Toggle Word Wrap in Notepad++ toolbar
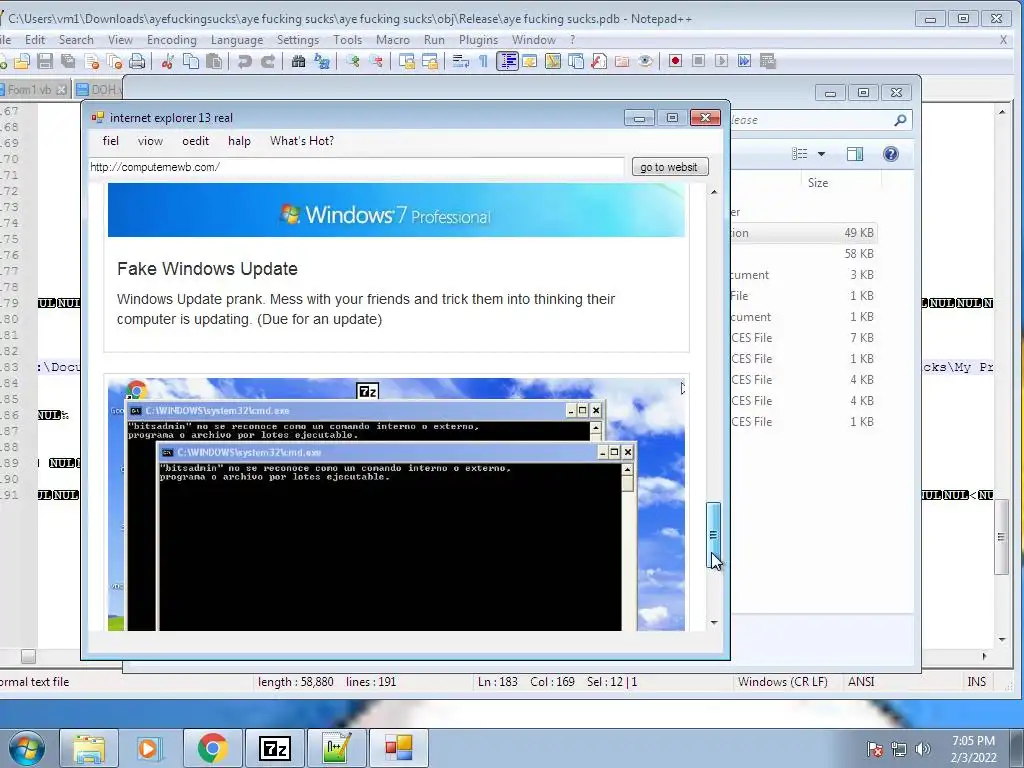 (x=460, y=61)
